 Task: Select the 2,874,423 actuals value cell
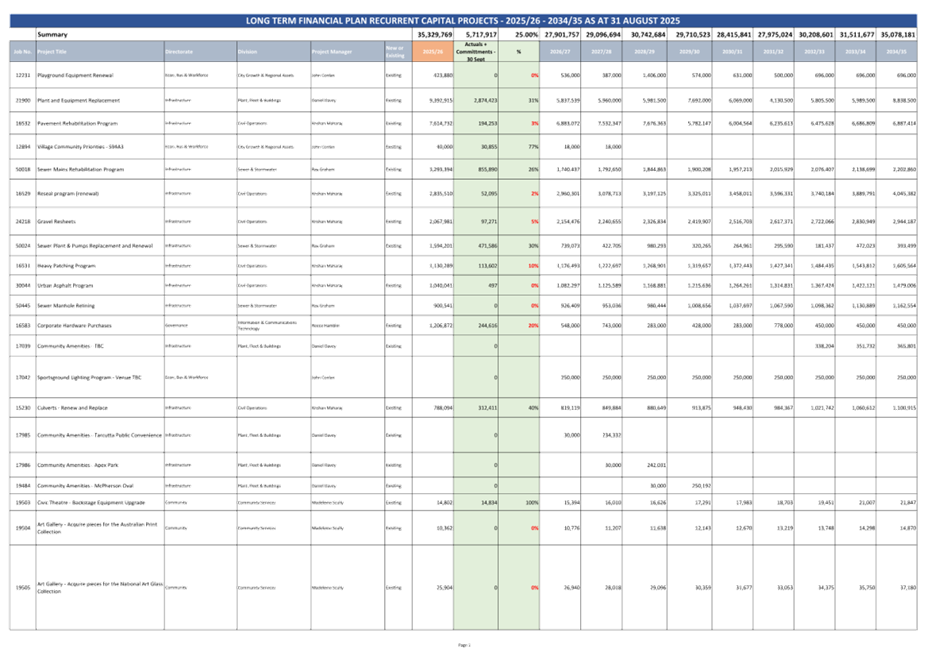coord(476,101)
